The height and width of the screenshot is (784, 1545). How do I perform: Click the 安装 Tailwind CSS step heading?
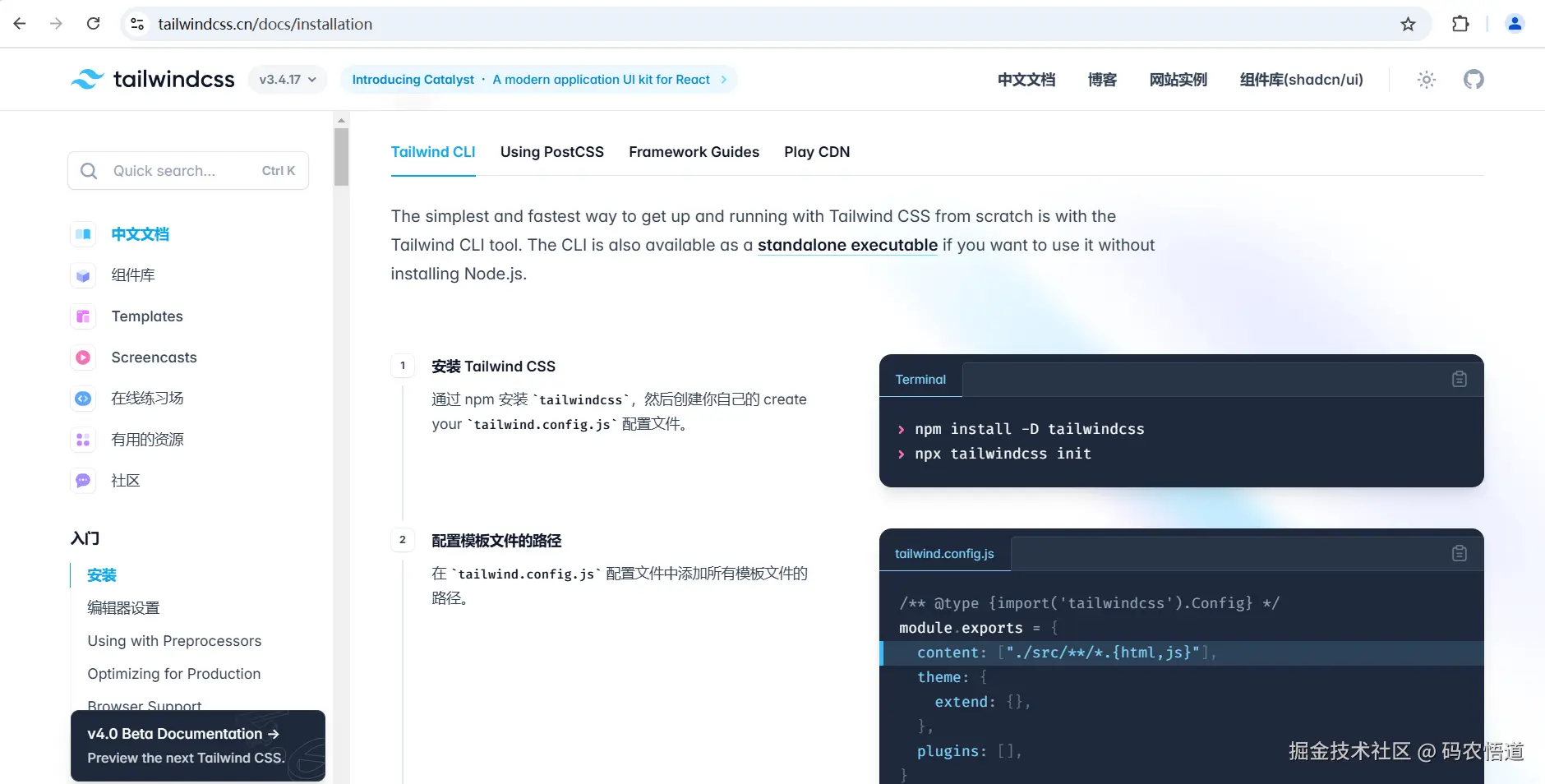tap(493, 367)
